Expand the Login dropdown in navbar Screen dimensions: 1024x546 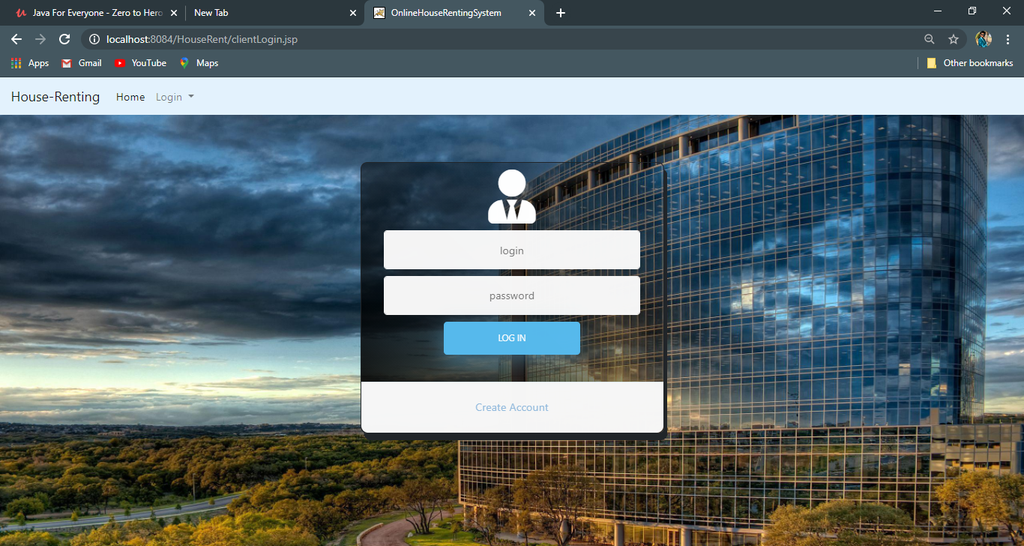click(175, 97)
